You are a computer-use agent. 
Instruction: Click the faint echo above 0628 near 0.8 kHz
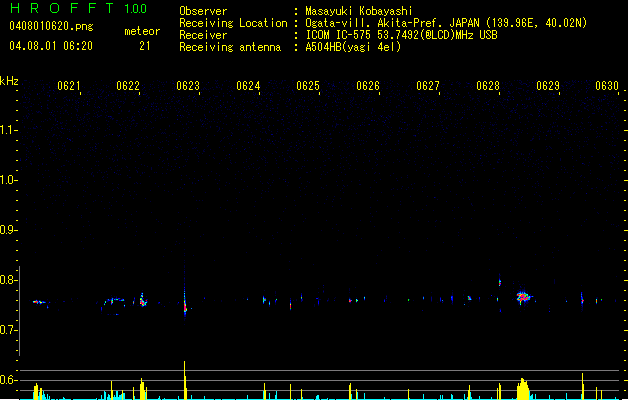tap(500, 282)
